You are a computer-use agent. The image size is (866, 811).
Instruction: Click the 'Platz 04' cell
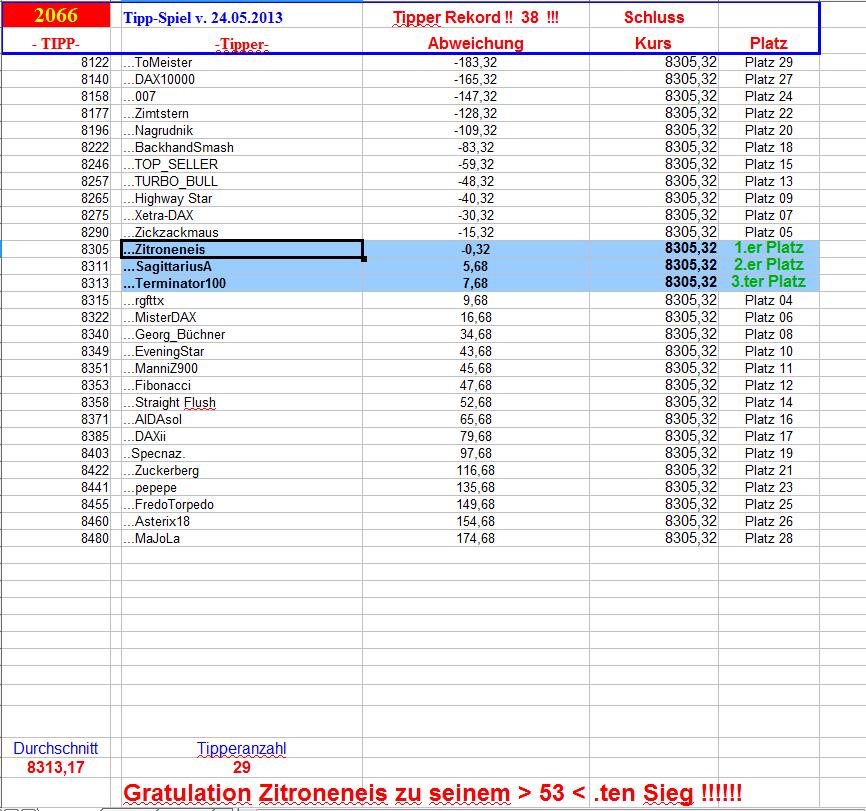pyautogui.click(x=768, y=301)
